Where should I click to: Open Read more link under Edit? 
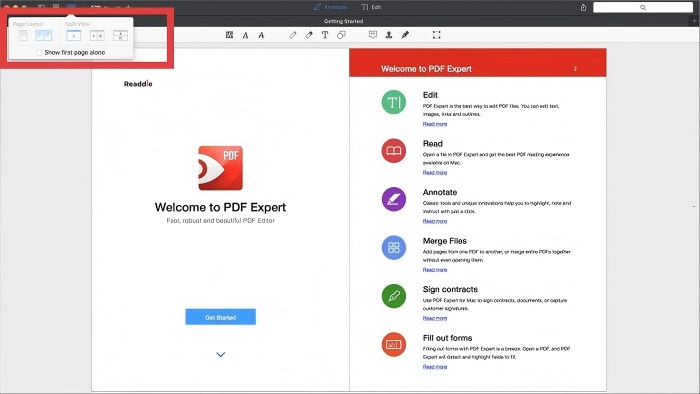pyautogui.click(x=435, y=124)
